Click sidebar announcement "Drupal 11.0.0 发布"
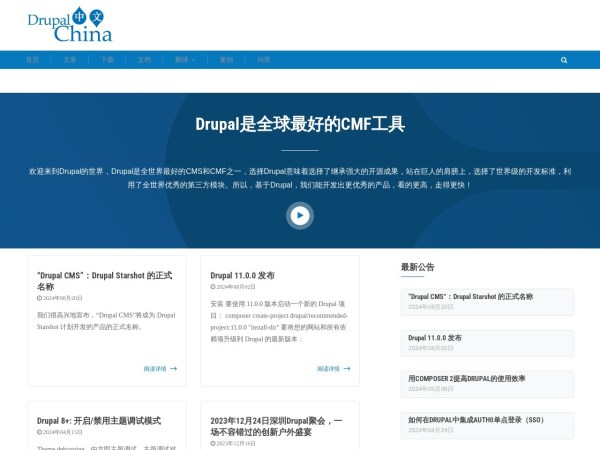This screenshot has height=450, width=600. pyautogui.click(x=435, y=338)
